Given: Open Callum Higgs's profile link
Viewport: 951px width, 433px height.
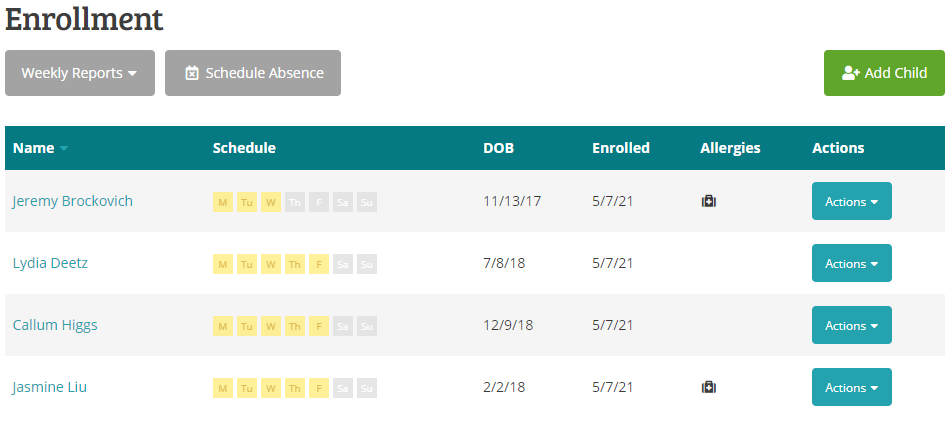Looking at the screenshot, I should tap(55, 325).
